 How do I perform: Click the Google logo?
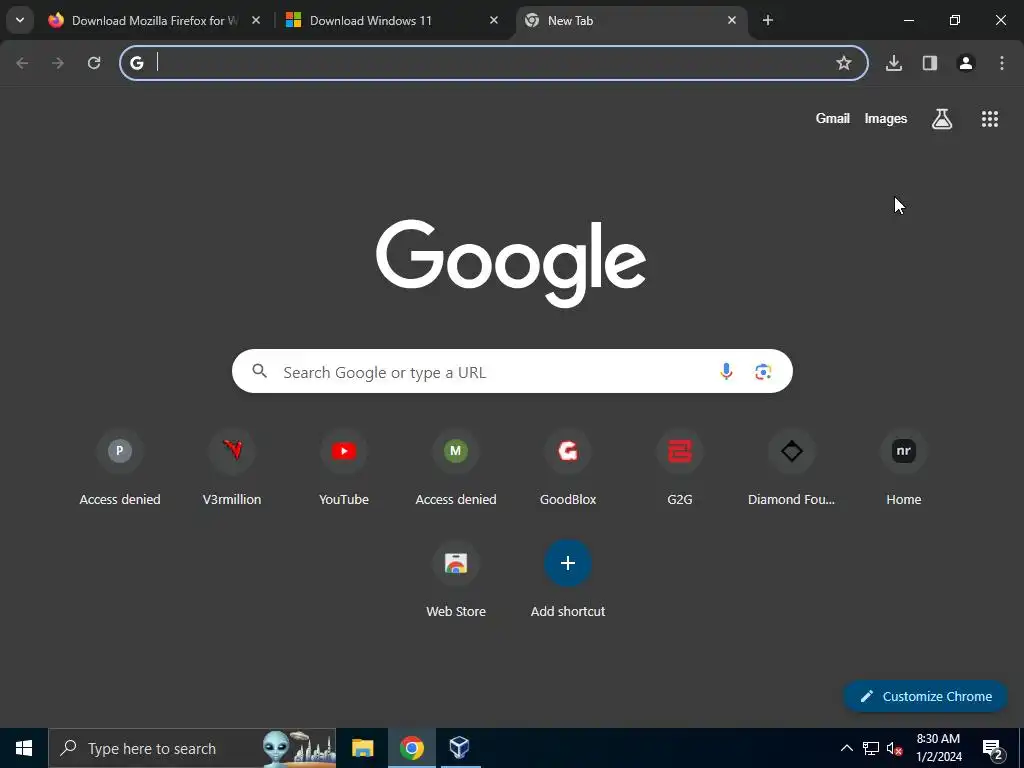point(511,263)
